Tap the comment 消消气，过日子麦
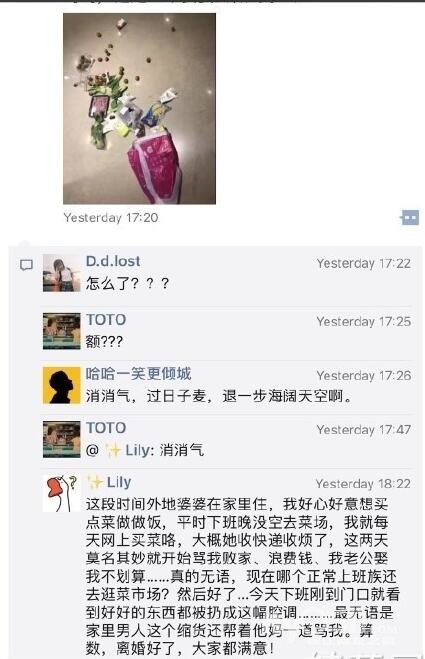 point(219,396)
